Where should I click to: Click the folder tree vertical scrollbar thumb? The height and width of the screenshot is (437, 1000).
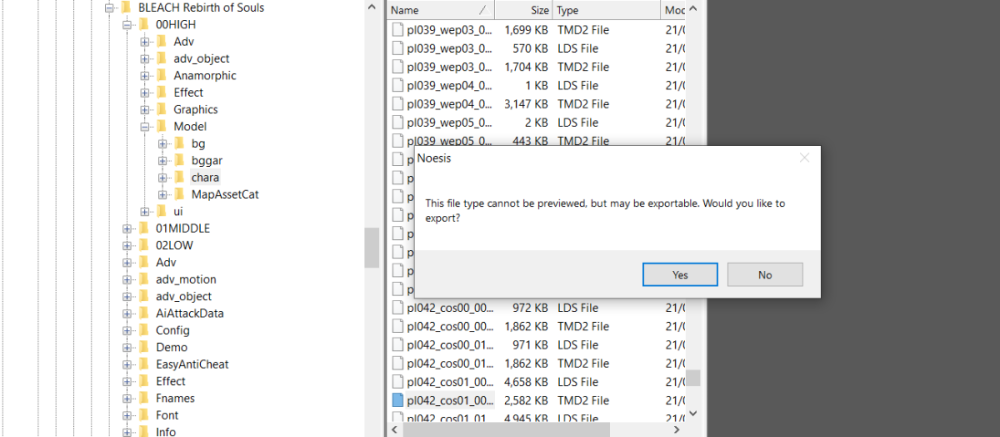click(372, 247)
